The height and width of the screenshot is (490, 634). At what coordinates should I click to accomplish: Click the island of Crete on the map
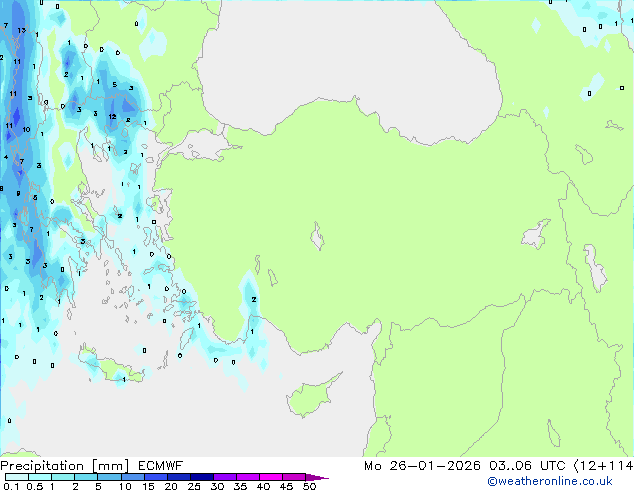click(x=111, y=369)
